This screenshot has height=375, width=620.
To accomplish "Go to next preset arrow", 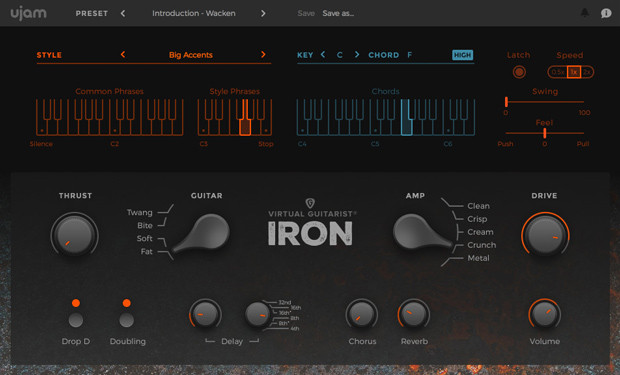I will (263, 13).
